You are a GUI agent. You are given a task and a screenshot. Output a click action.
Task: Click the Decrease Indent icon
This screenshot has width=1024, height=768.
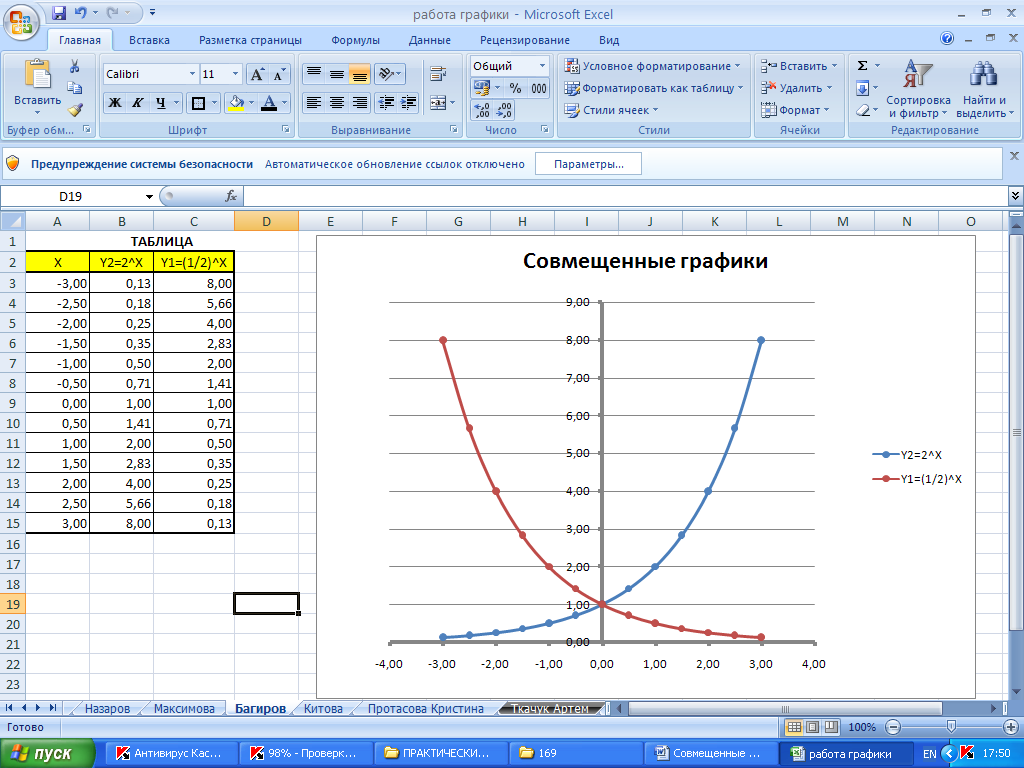click(x=386, y=103)
